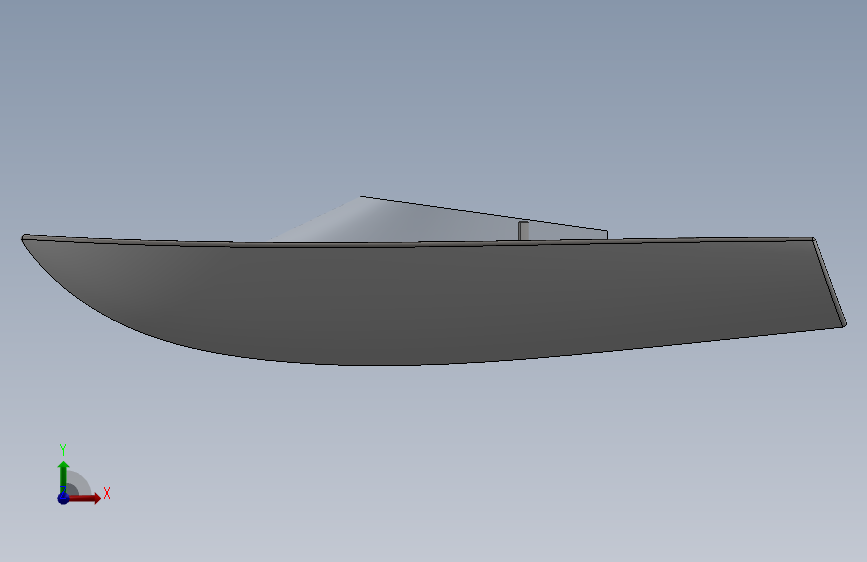This screenshot has height=562, width=867.
Task: Click the gray XY plane arc on the triad
Action: (79, 483)
